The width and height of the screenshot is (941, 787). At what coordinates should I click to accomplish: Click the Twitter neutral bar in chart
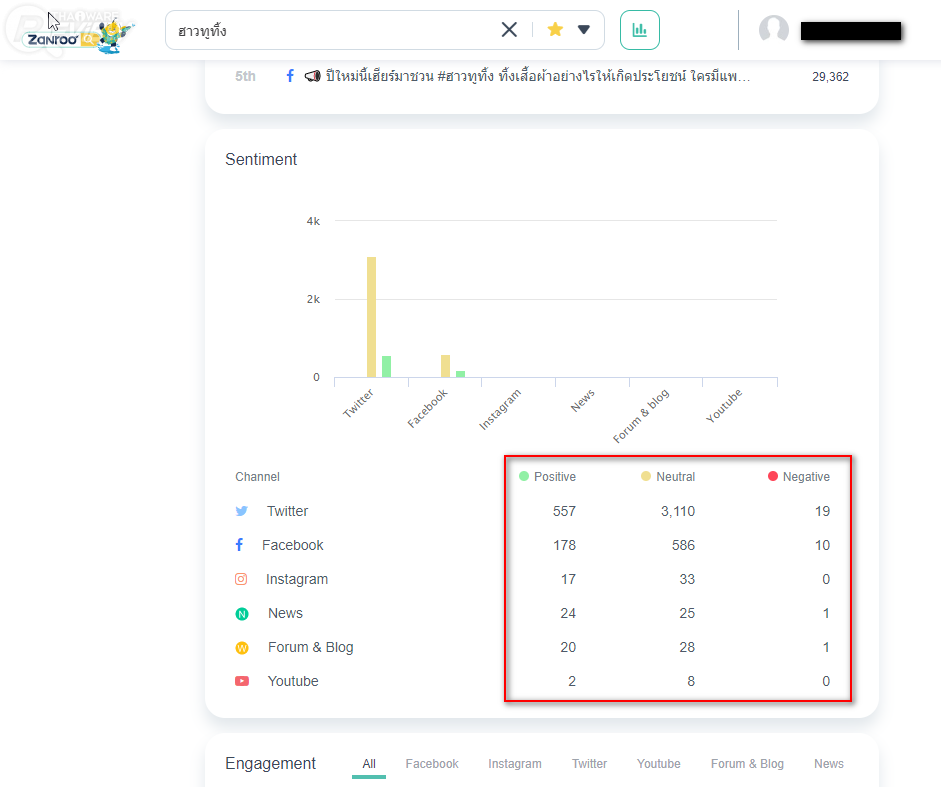pos(371,317)
